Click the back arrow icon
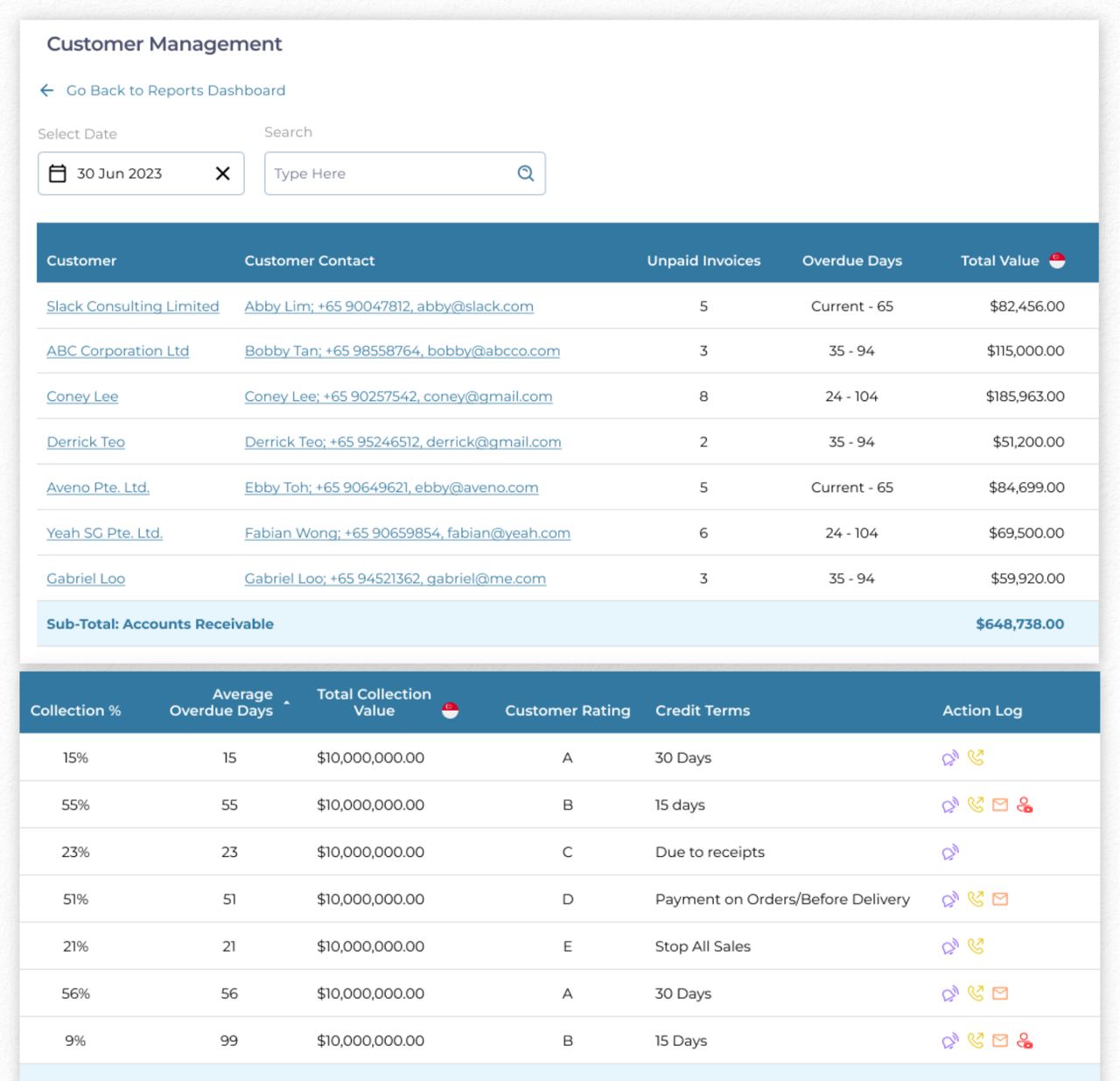 pyautogui.click(x=47, y=90)
